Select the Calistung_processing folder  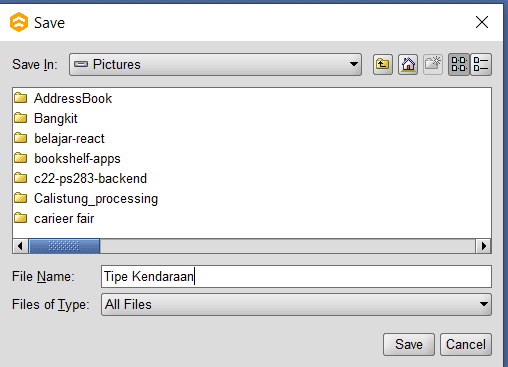tap(86, 198)
